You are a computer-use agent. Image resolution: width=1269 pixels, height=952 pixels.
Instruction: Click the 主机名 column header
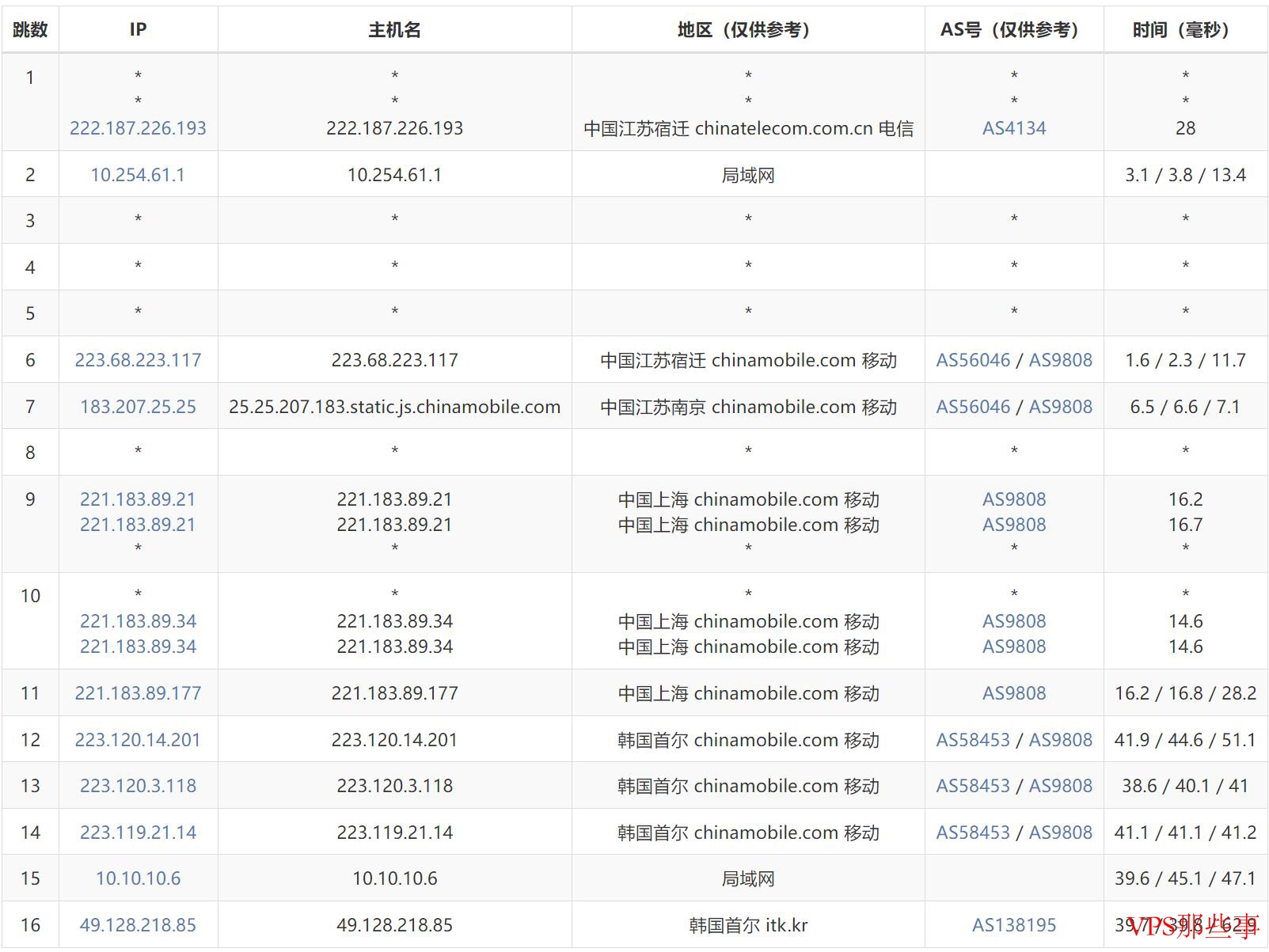(x=394, y=30)
